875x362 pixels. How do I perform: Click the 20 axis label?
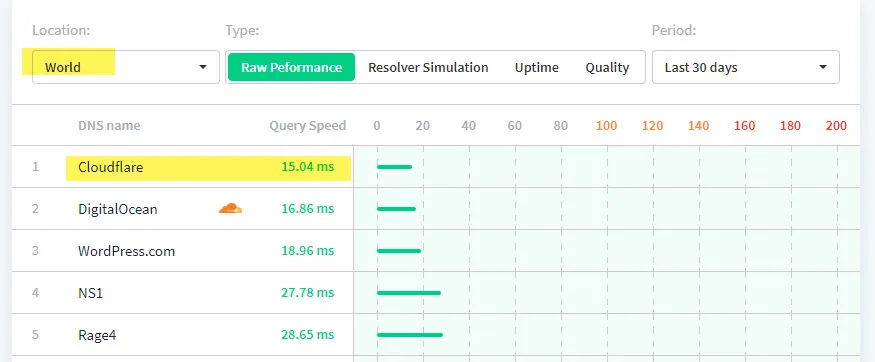click(422, 126)
